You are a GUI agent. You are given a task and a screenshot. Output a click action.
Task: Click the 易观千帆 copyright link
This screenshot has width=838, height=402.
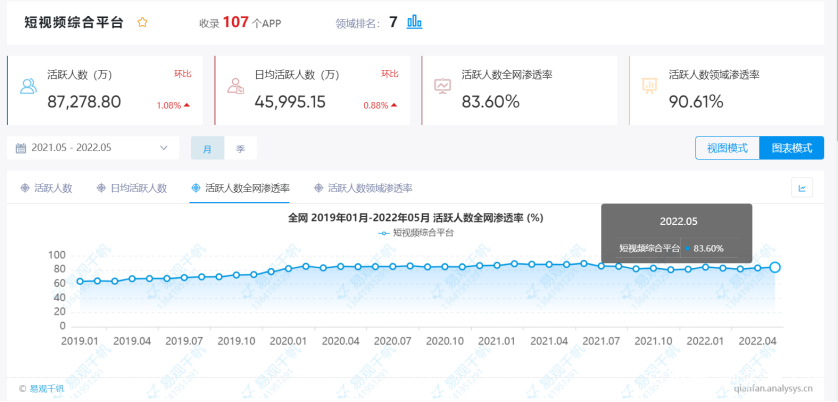pos(46,389)
